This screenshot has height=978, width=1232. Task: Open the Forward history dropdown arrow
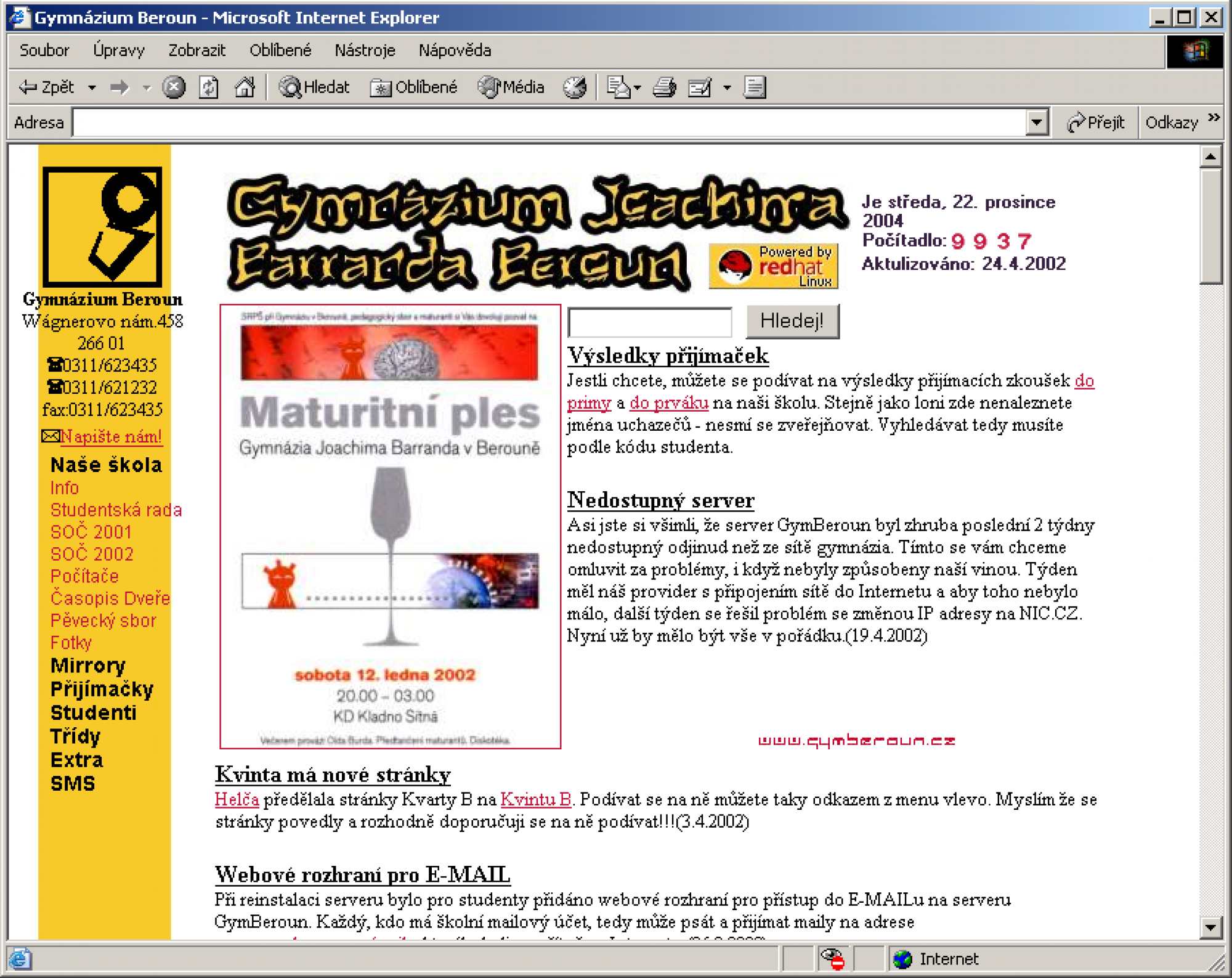pos(146,88)
